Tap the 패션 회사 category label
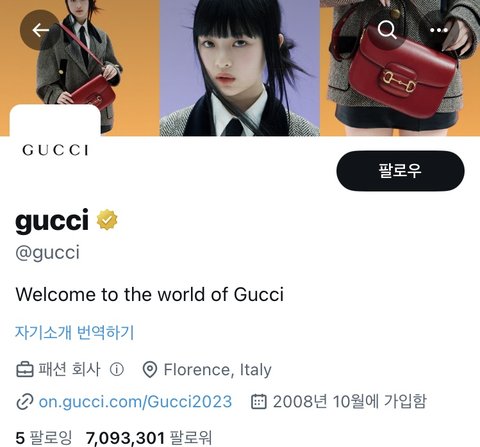 69,369
